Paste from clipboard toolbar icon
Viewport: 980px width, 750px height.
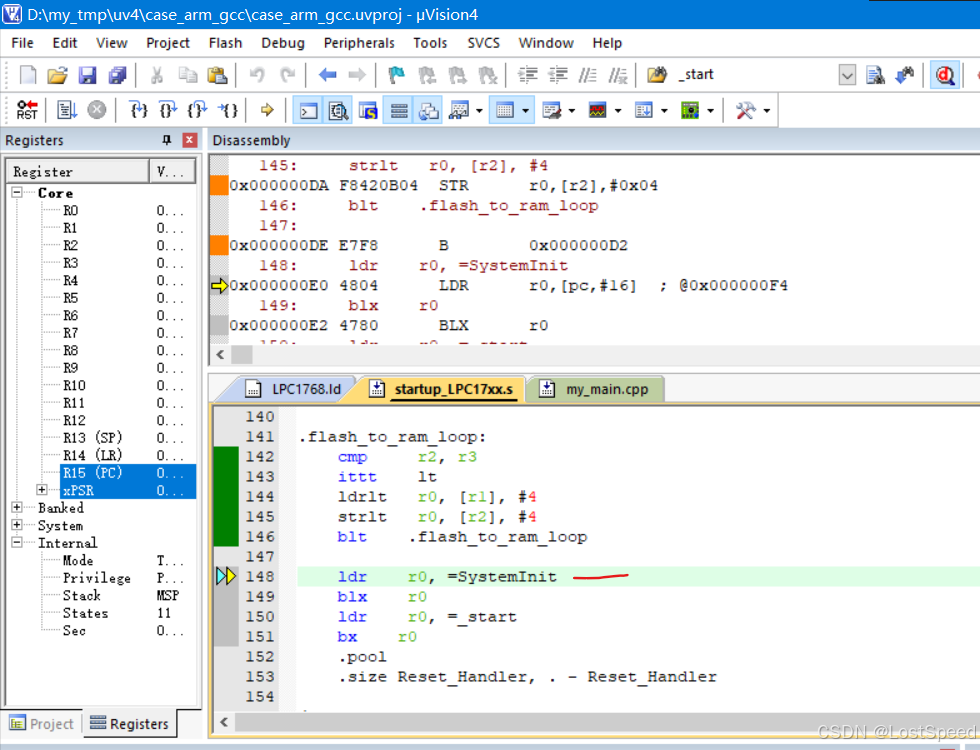tap(217, 75)
